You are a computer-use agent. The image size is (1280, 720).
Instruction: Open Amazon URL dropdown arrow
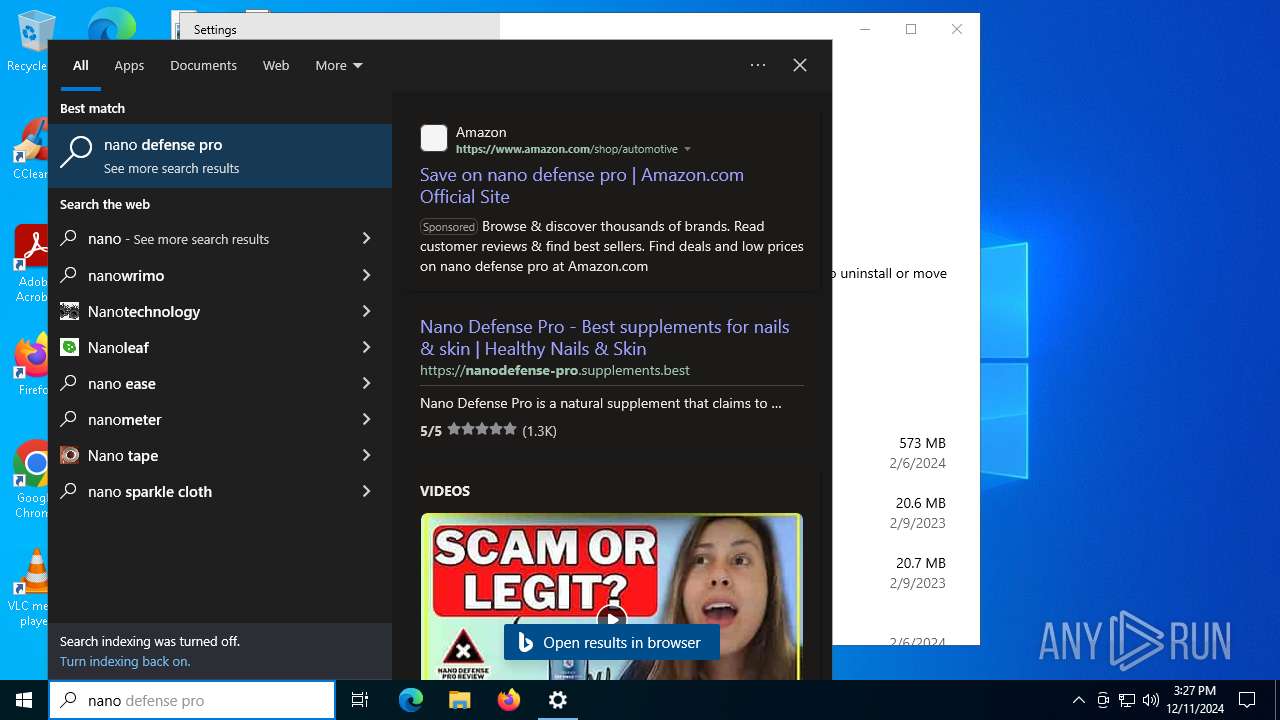pos(687,149)
